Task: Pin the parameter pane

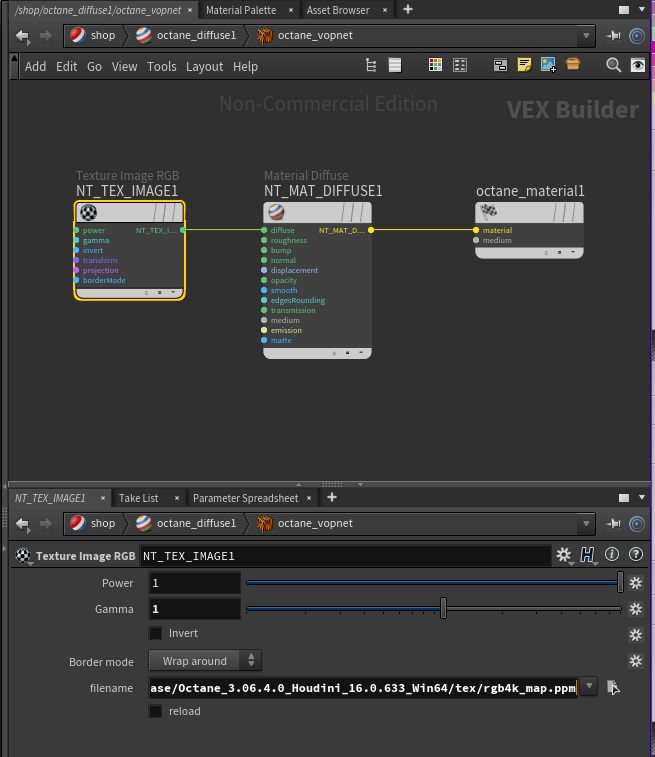Action: point(613,523)
